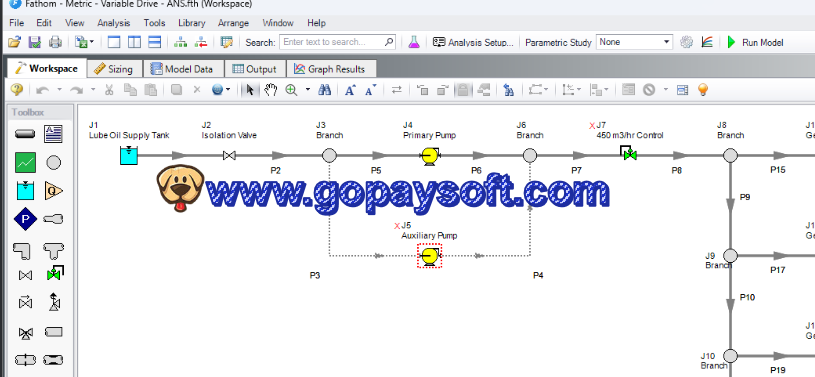Activate the selection arrow tool
The image size is (815, 377).
pos(250,90)
